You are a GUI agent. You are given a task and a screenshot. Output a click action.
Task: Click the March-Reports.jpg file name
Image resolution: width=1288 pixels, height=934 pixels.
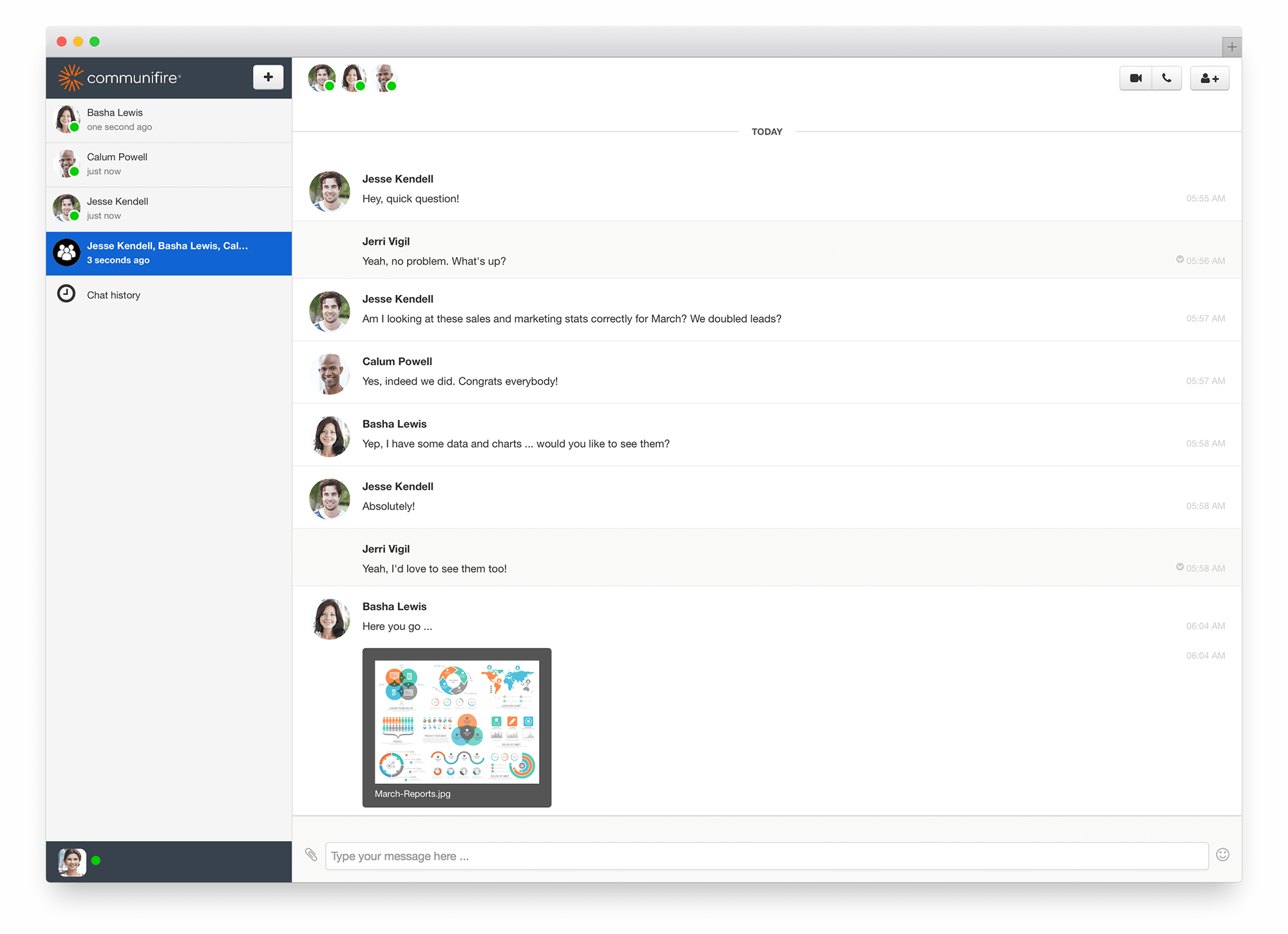tap(412, 794)
